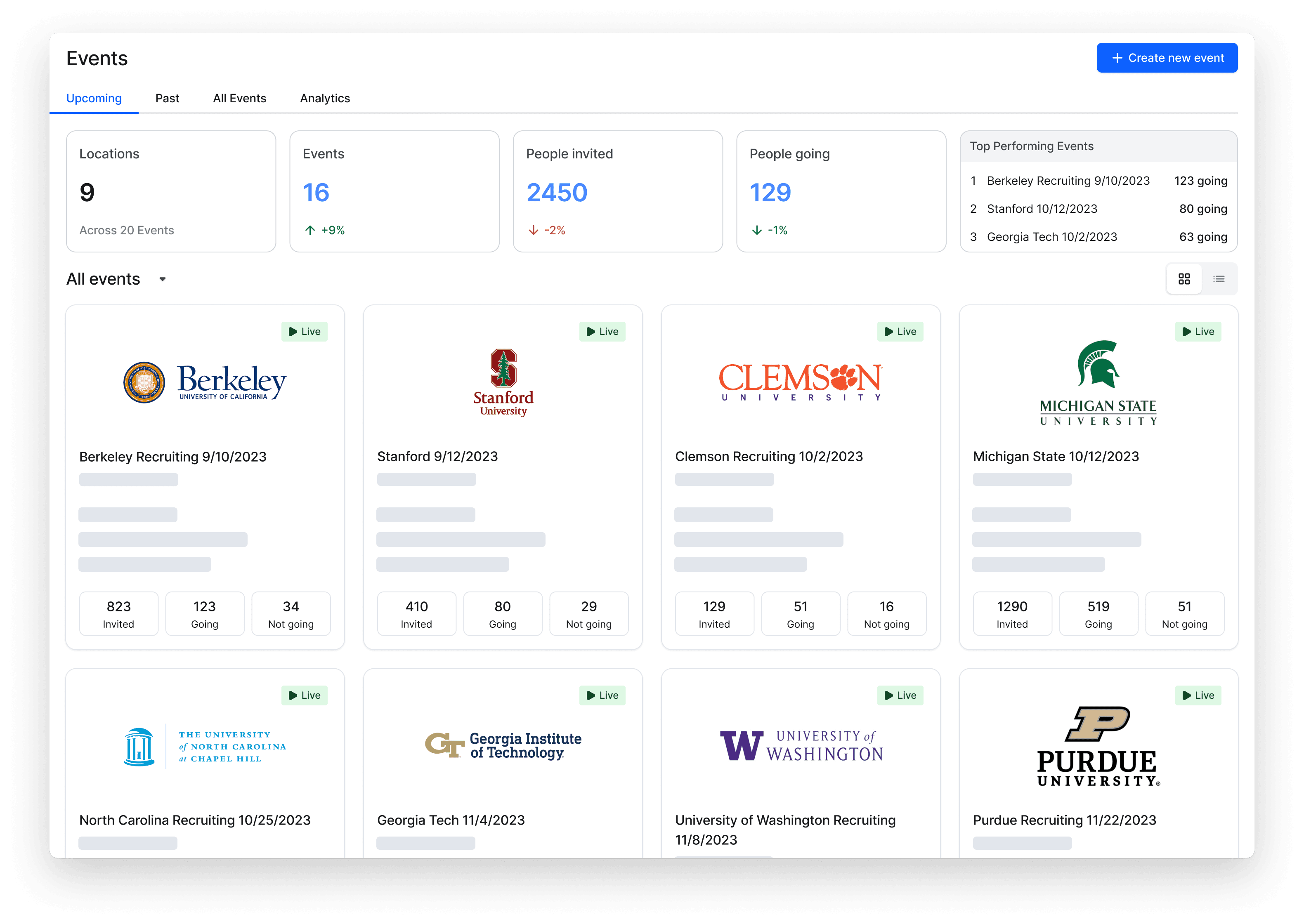Switch to grid view icon
Screen dimensions: 1304x924
(x=1184, y=279)
